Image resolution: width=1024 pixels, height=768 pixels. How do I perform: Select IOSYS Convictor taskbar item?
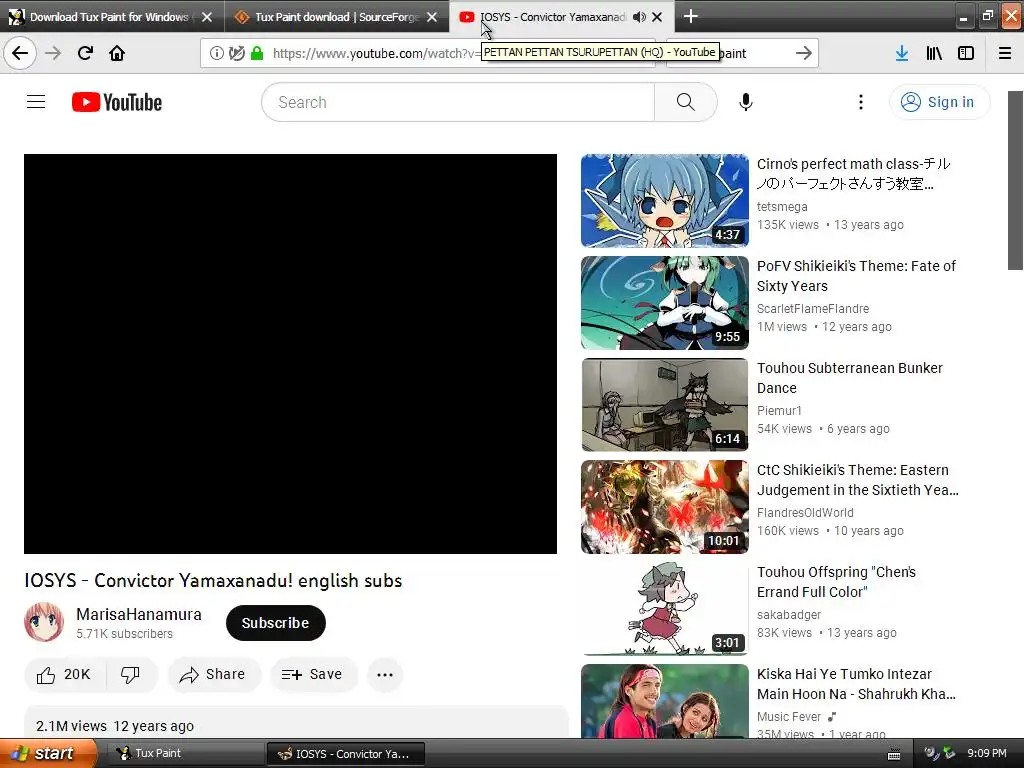pyautogui.click(x=345, y=754)
